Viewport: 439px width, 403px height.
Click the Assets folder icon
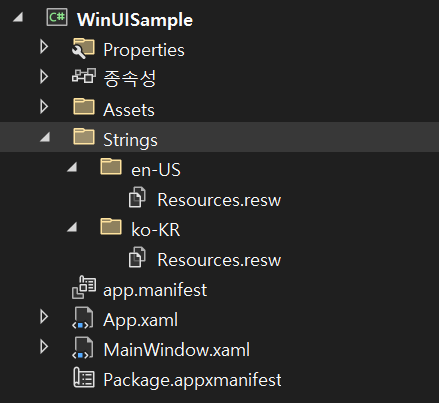pyautogui.click(x=84, y=107)
